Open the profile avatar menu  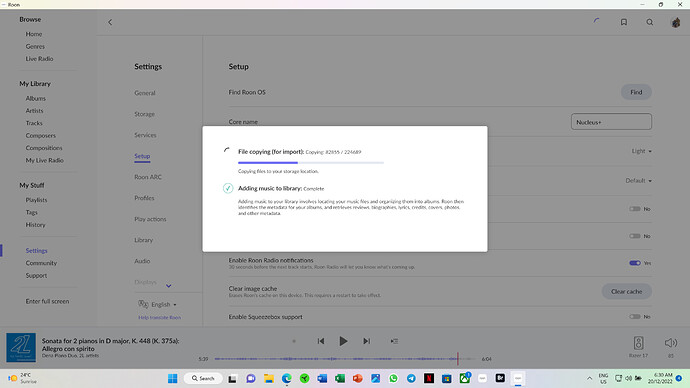click(x=675, y=22)
